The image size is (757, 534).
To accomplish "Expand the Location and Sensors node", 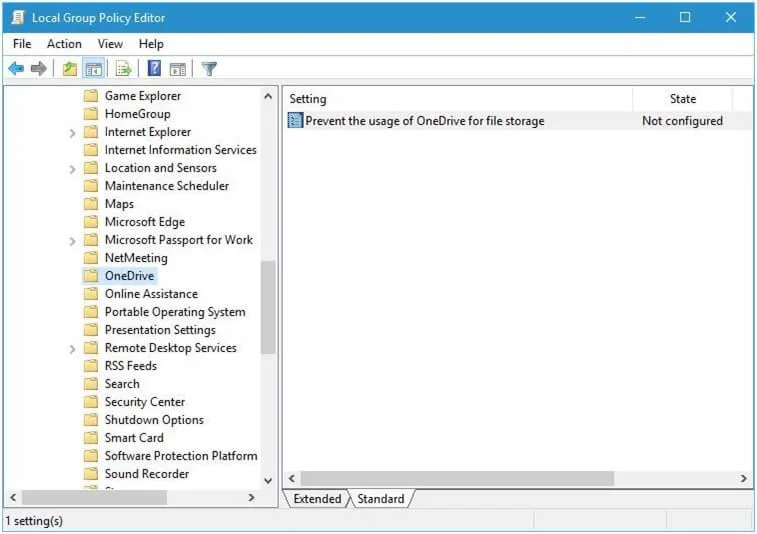I will click(x=72, y=169).
